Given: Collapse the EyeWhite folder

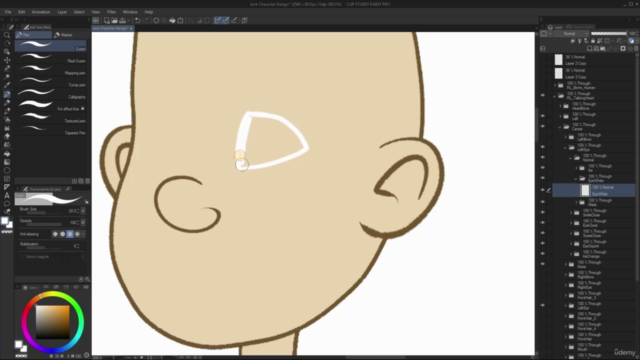Looking at the screenshot, I should 576,178.
